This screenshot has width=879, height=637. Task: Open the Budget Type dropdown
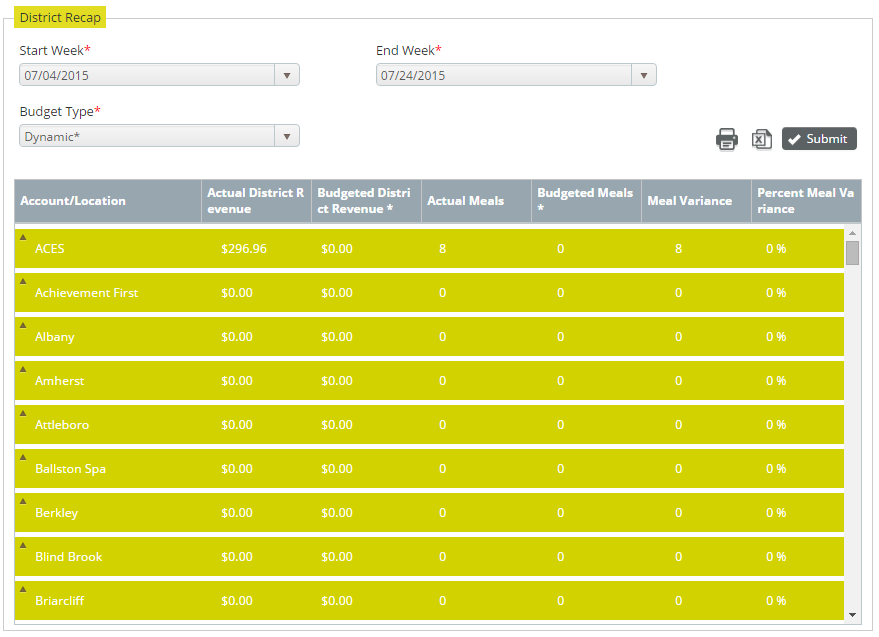point(287,137)
